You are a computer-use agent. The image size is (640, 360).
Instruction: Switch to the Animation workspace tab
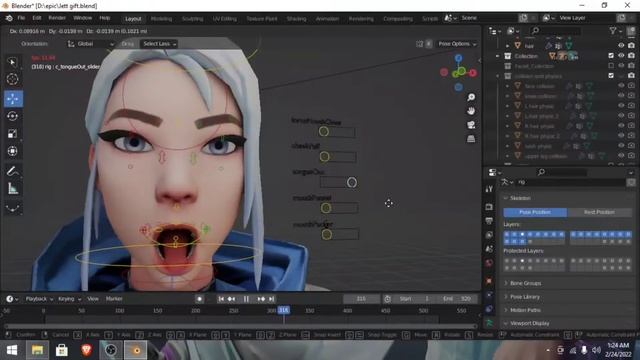[327, 19]
